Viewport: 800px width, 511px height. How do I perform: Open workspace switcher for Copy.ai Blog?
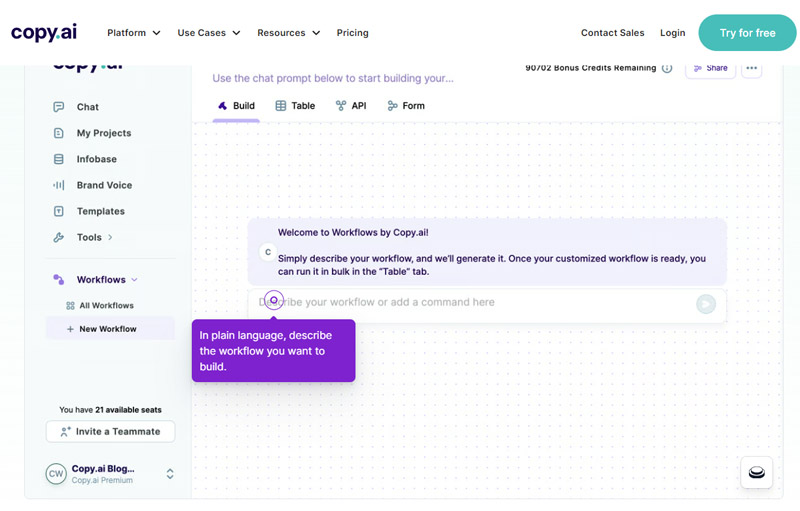[170, 474]
